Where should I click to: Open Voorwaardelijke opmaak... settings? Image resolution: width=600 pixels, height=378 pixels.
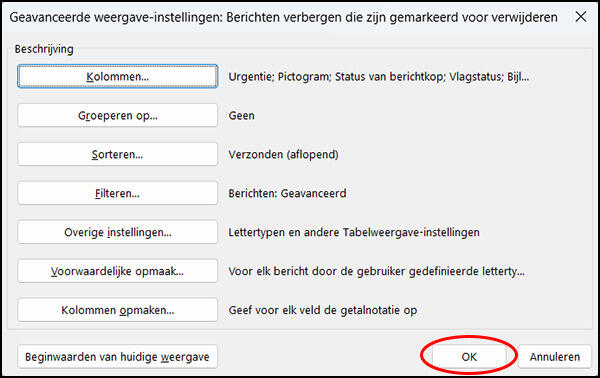point(117,271)
